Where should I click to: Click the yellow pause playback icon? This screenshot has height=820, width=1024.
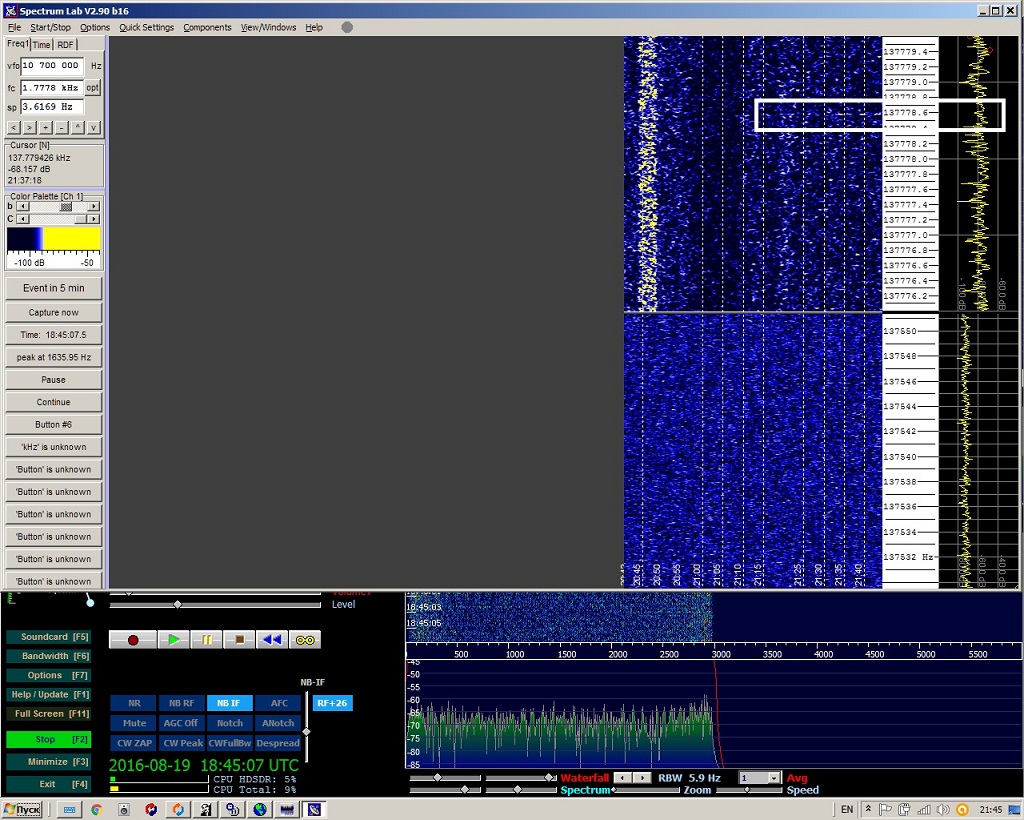[206, 640]
